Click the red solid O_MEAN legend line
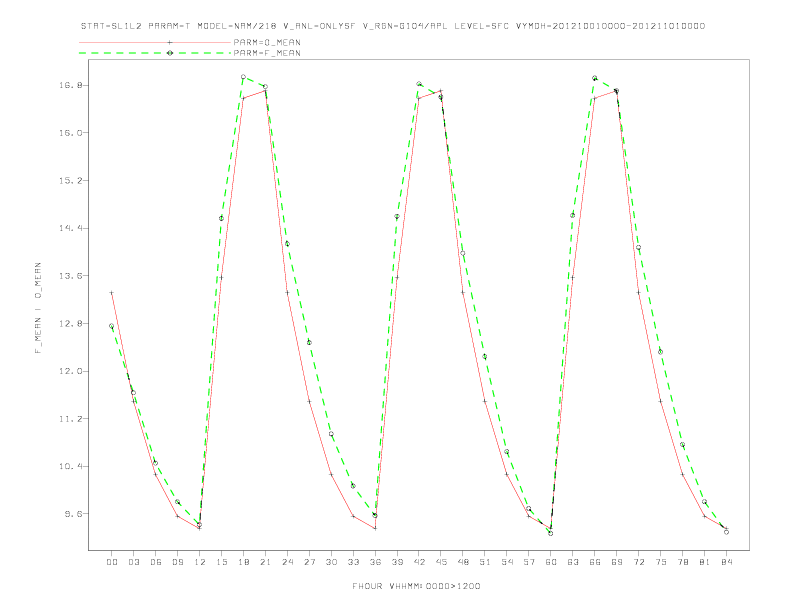792x612 pixels. [155, 42]
